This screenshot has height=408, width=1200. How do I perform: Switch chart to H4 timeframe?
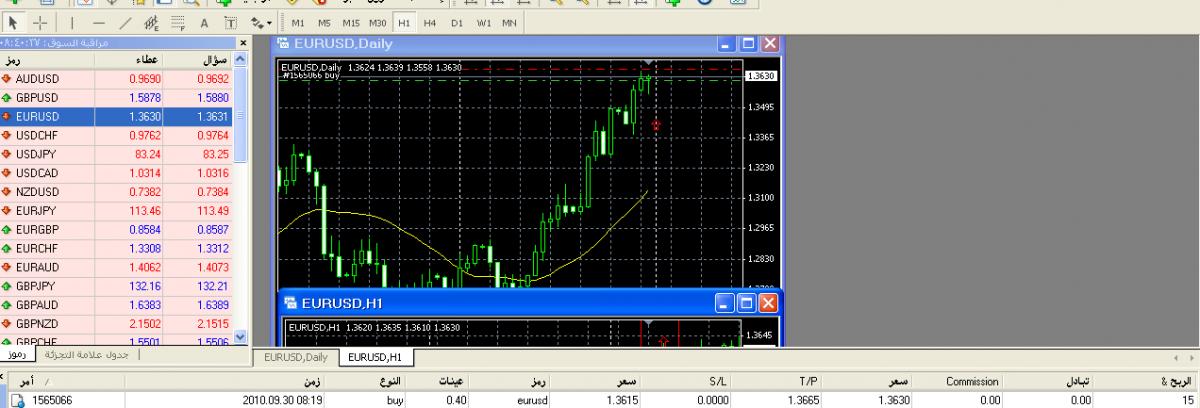click(x=429, y=21)
